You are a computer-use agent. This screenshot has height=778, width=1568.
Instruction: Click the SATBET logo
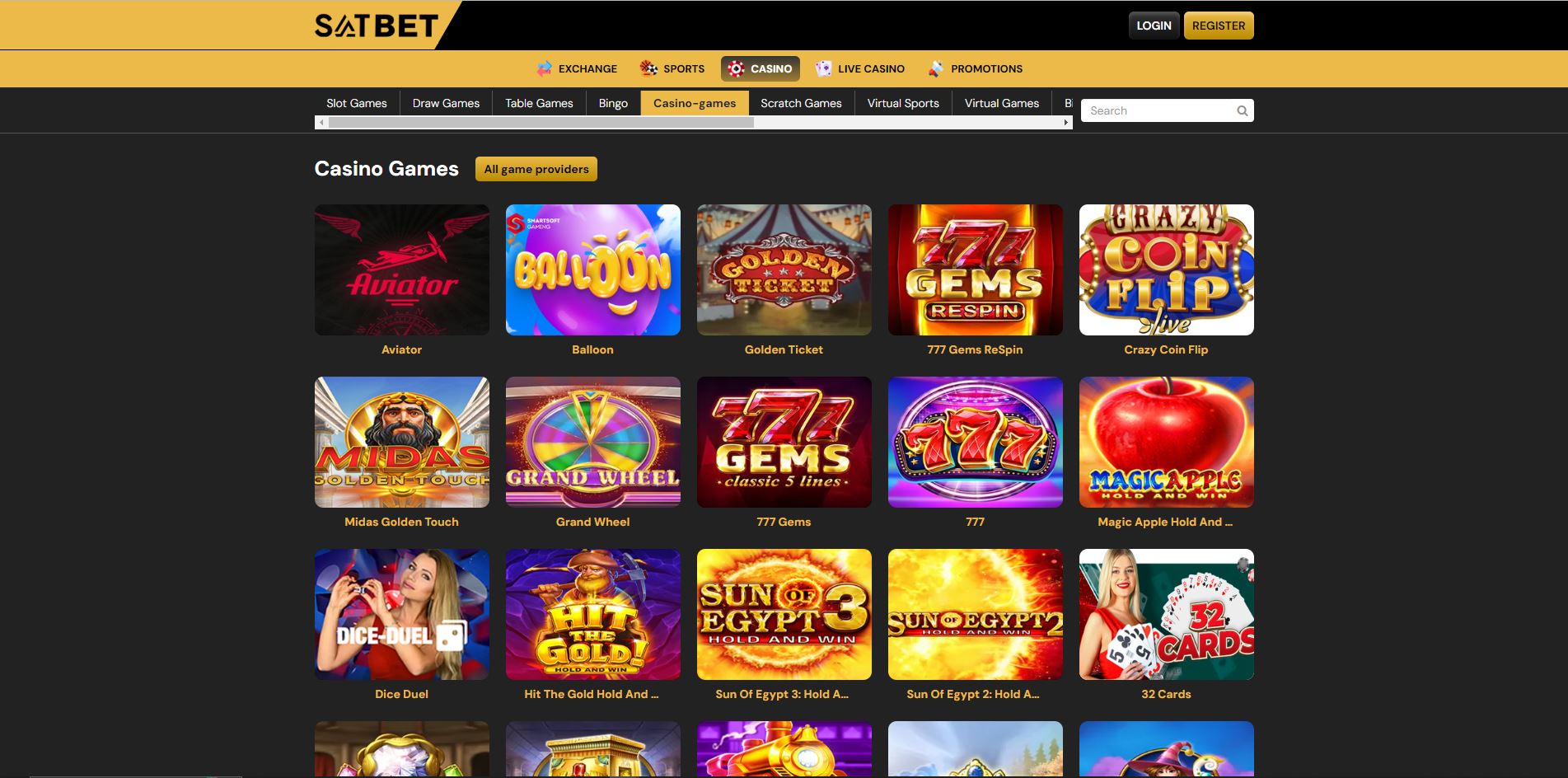point(376,26)
